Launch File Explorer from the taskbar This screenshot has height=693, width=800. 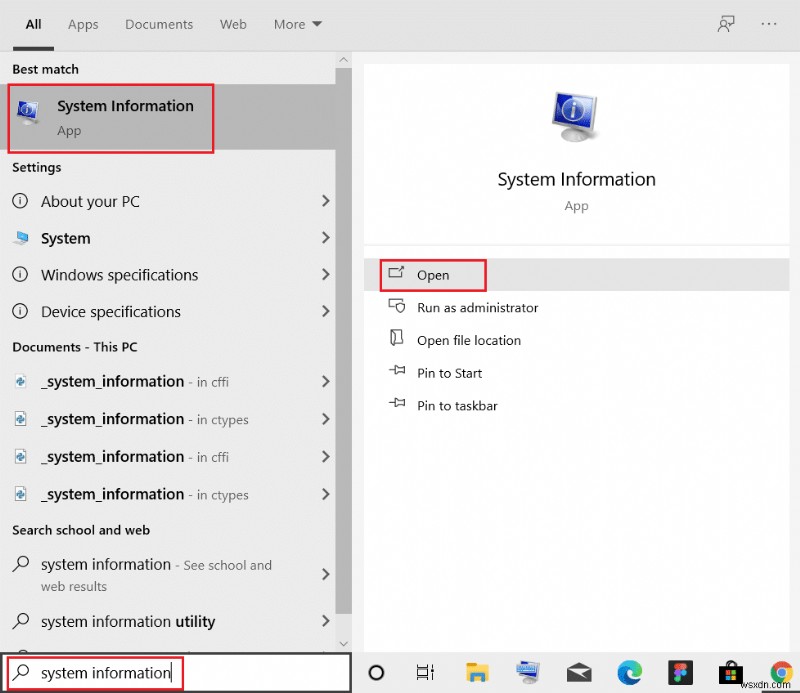click(477, 672)
